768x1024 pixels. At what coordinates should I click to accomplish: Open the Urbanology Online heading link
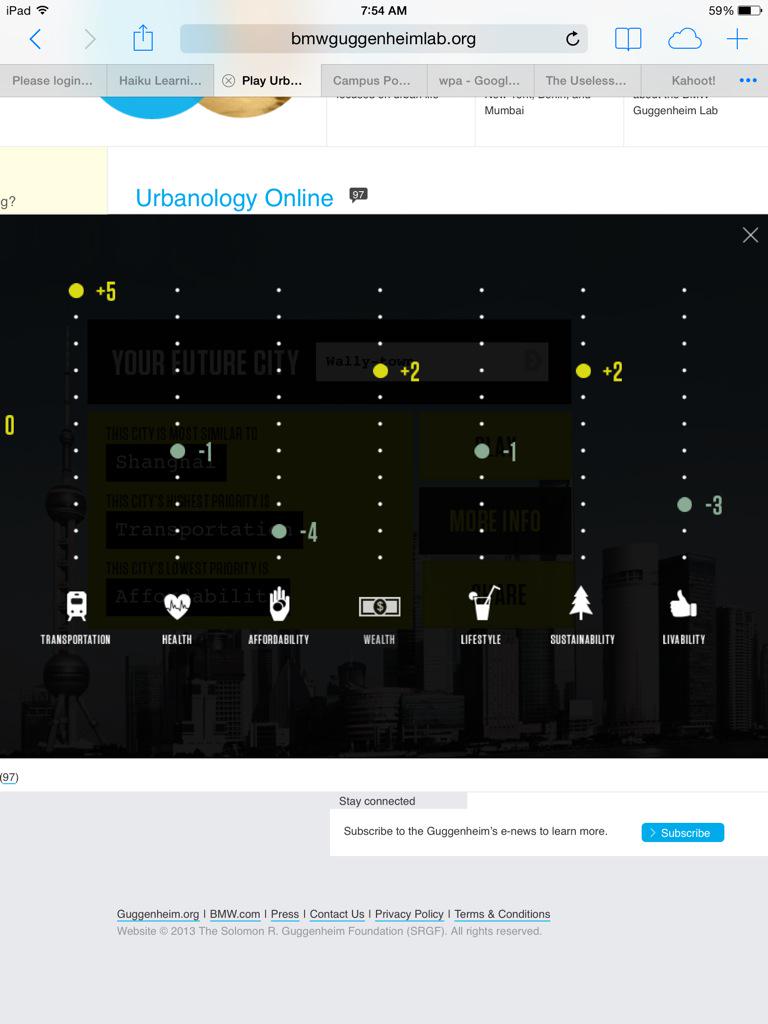(x=234, y=198)
